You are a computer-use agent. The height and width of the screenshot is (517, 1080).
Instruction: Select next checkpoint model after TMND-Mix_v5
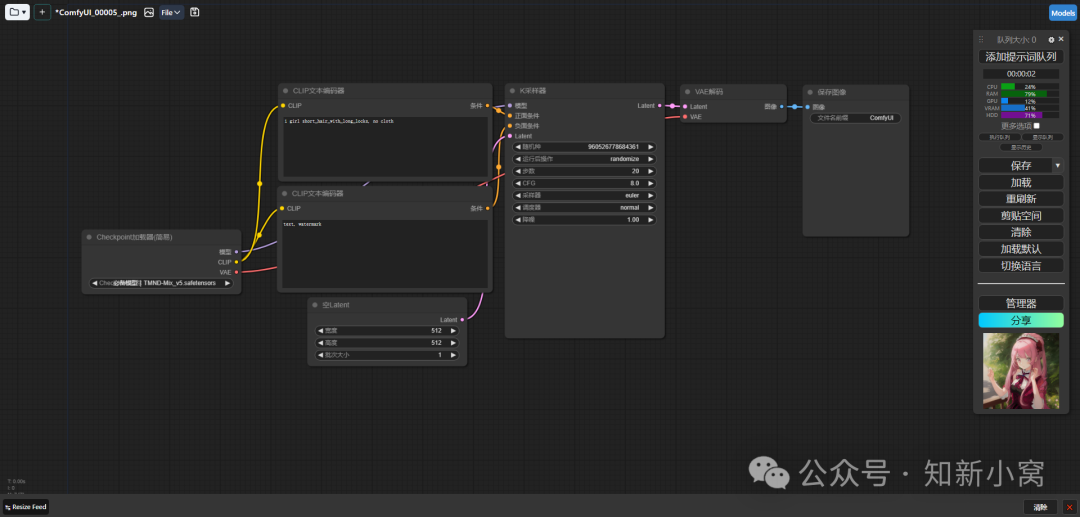(227, 283)
